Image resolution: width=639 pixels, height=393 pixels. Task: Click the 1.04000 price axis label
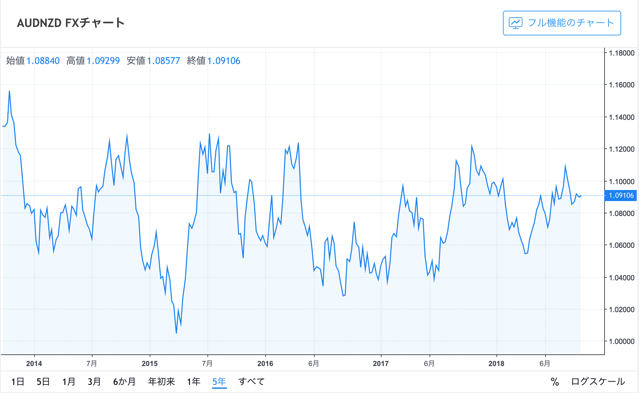pyautogui.click(x=621, y=278)
